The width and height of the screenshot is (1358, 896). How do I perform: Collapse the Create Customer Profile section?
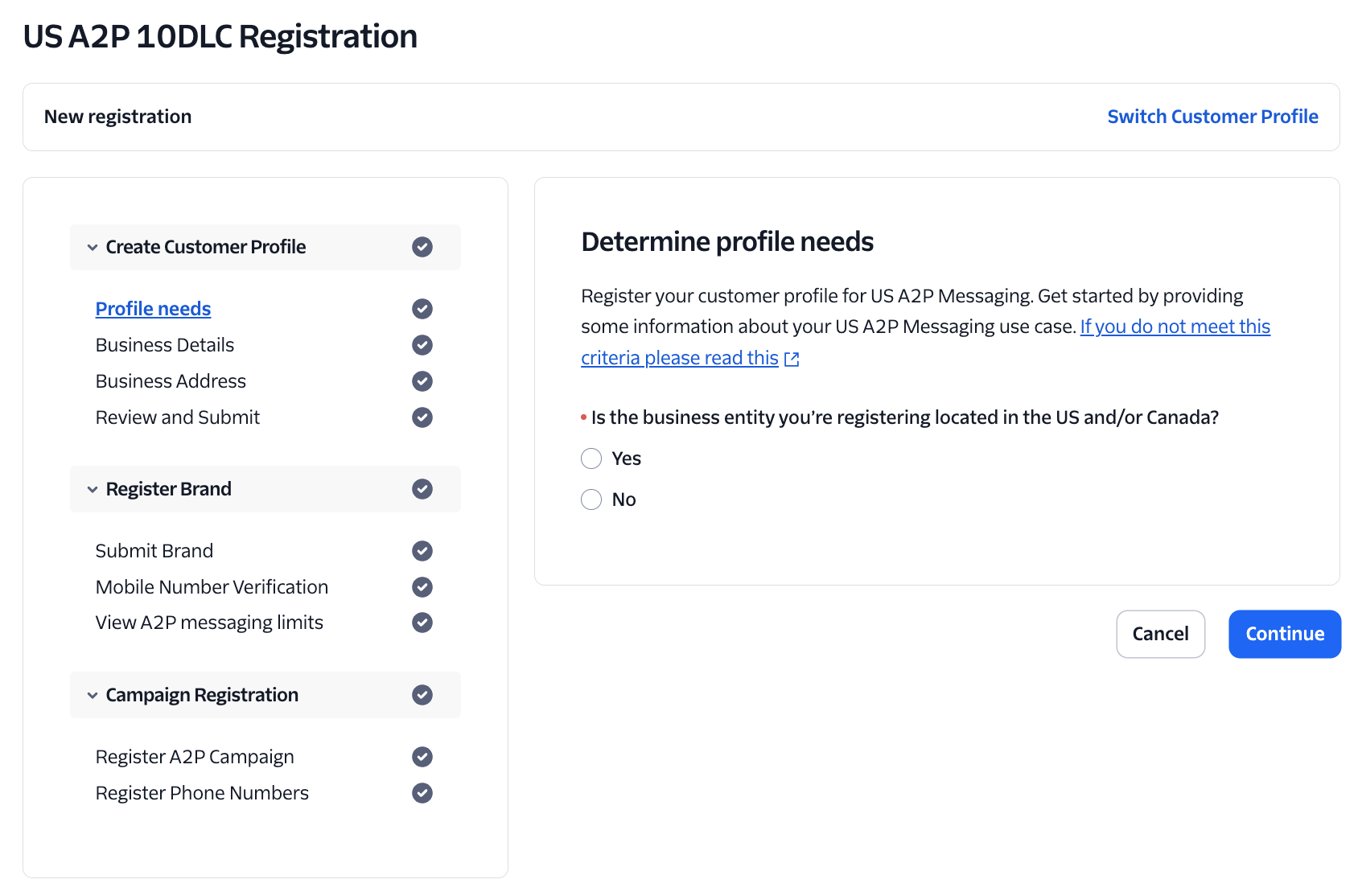[93, 247]
